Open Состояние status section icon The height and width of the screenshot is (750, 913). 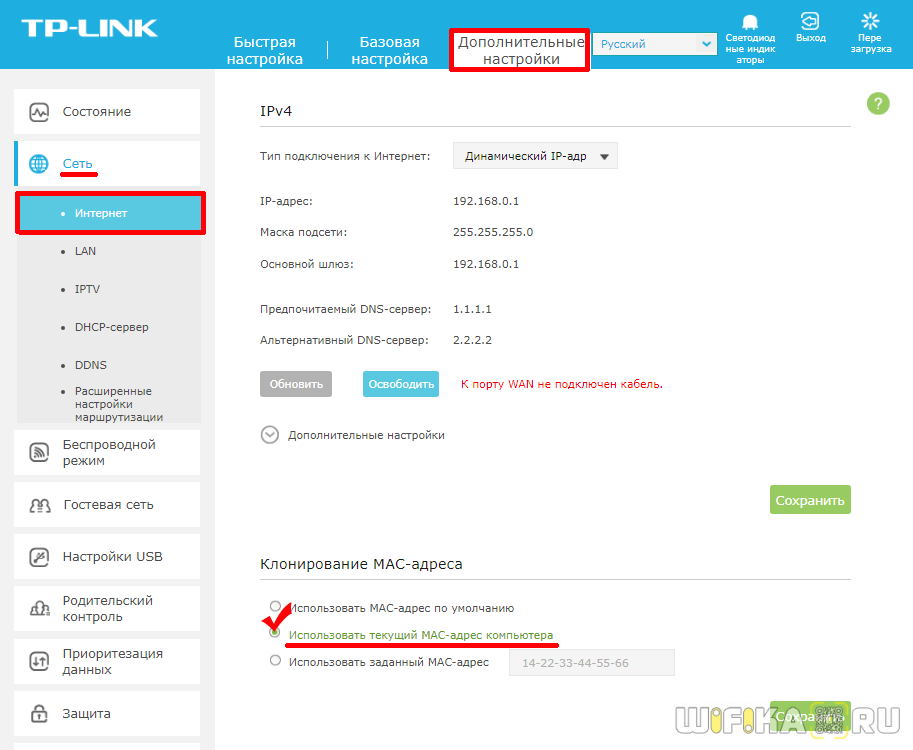coord(39,112)
